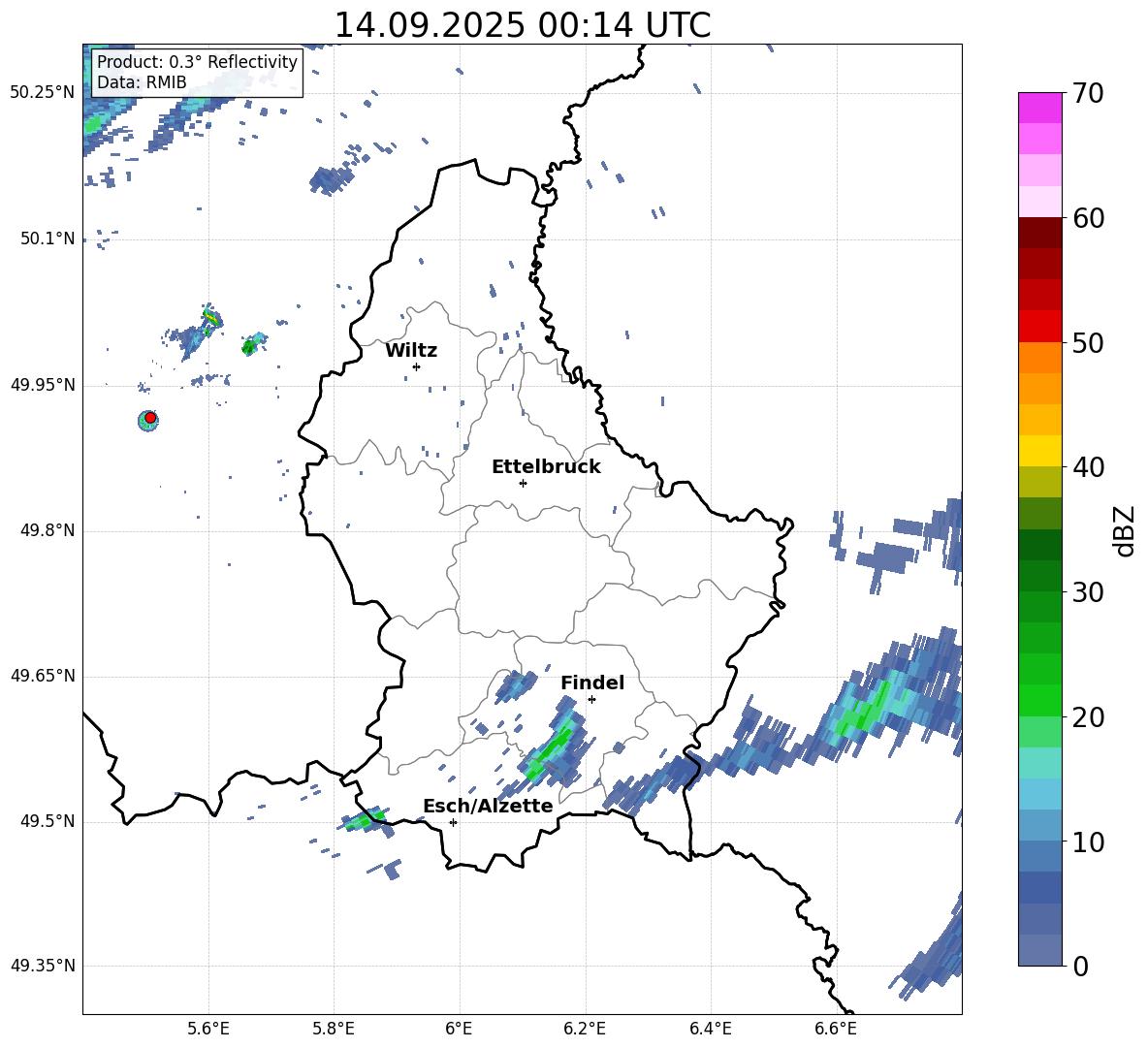
Task: Click the Data: RMIB text
Action: (142, 82)
